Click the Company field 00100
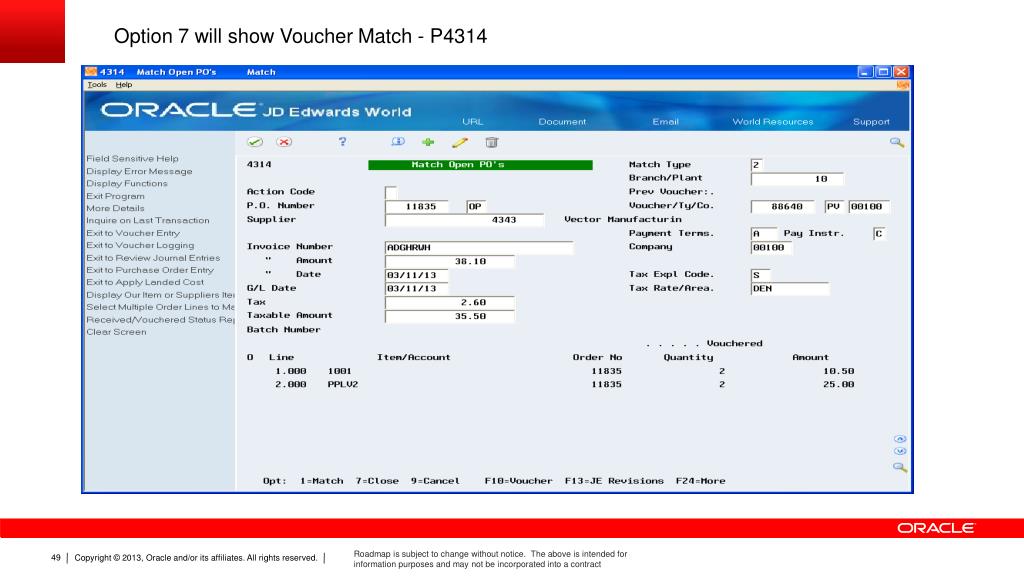The width and height of the screenshot is (1024, 576). click(x=771, y=248)
